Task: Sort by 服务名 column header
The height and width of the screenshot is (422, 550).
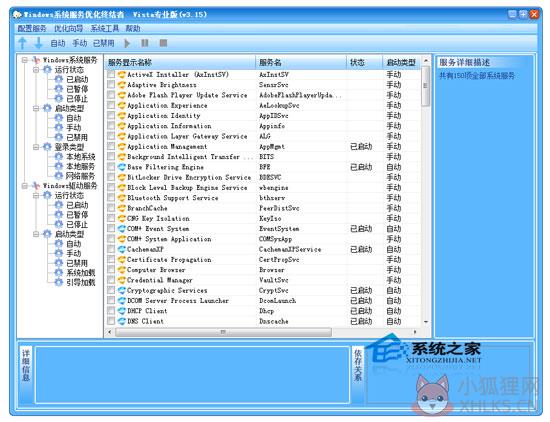Action: point(301,63)
